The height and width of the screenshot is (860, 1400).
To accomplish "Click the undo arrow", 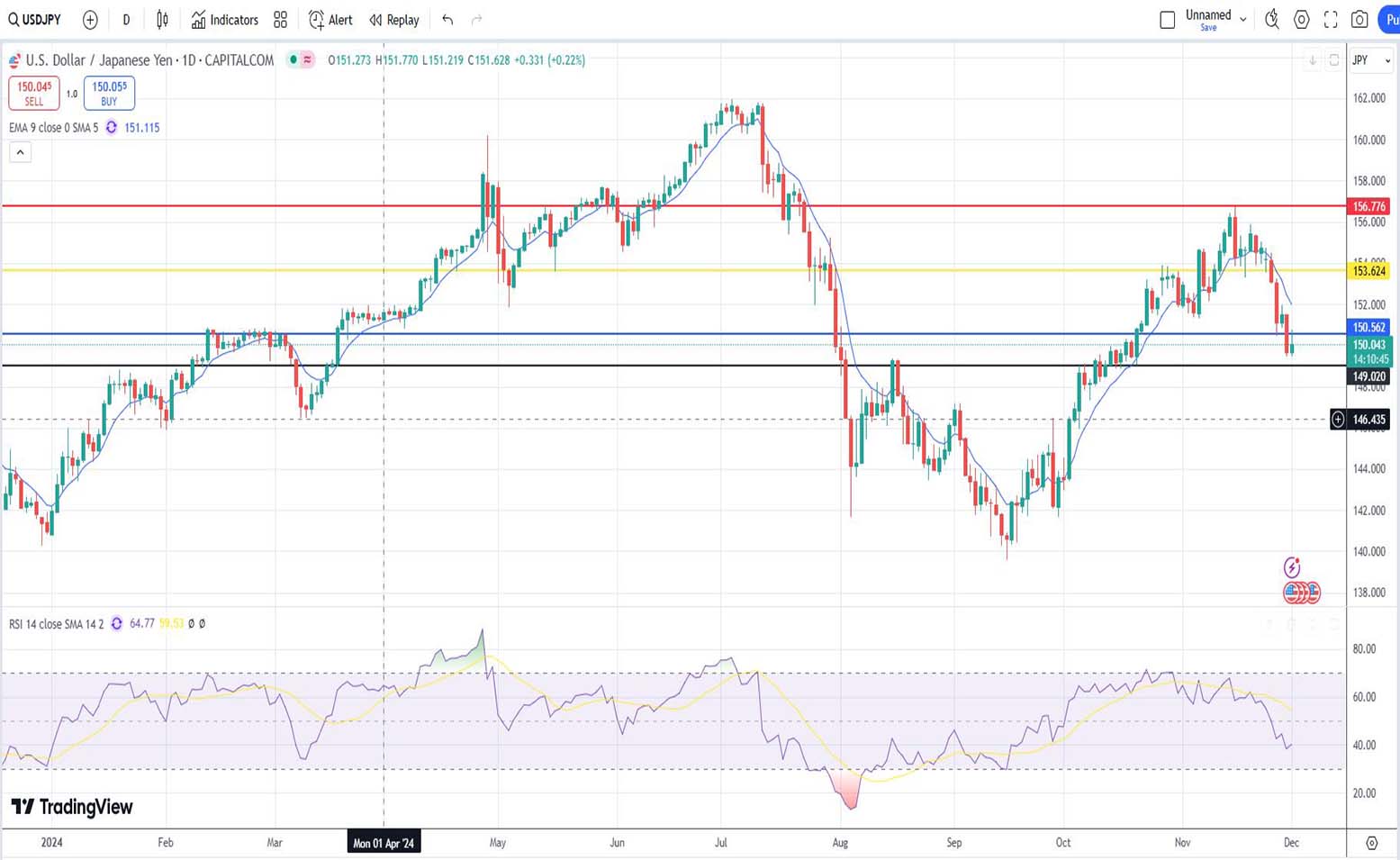I will (x=447, y=20).
